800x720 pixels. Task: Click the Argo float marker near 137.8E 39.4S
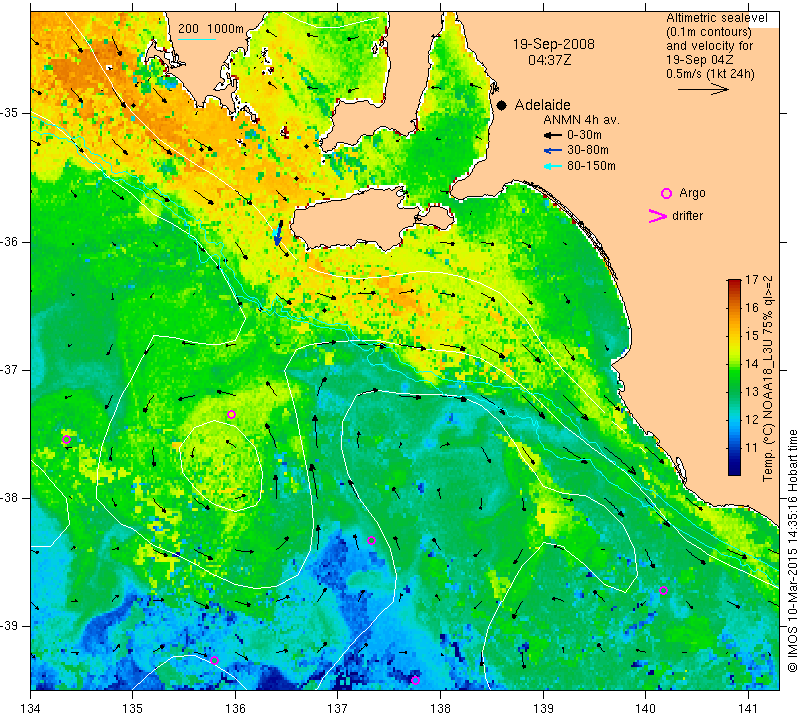(x=415, y=680)
